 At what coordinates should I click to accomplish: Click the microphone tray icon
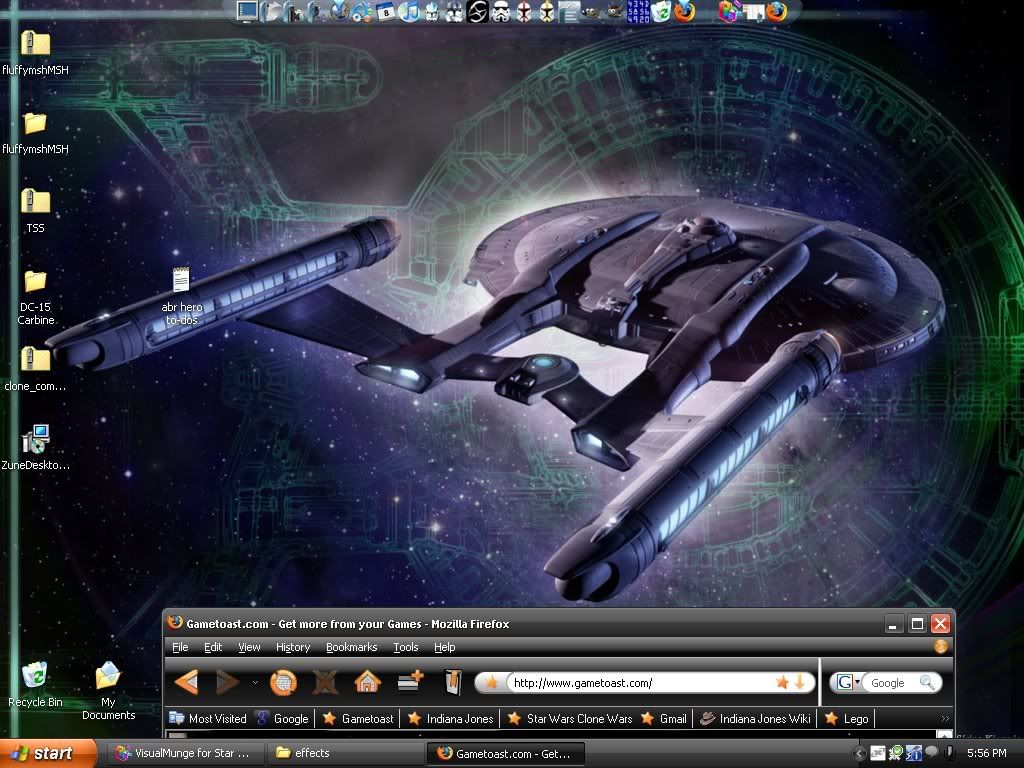coord(949,753)
